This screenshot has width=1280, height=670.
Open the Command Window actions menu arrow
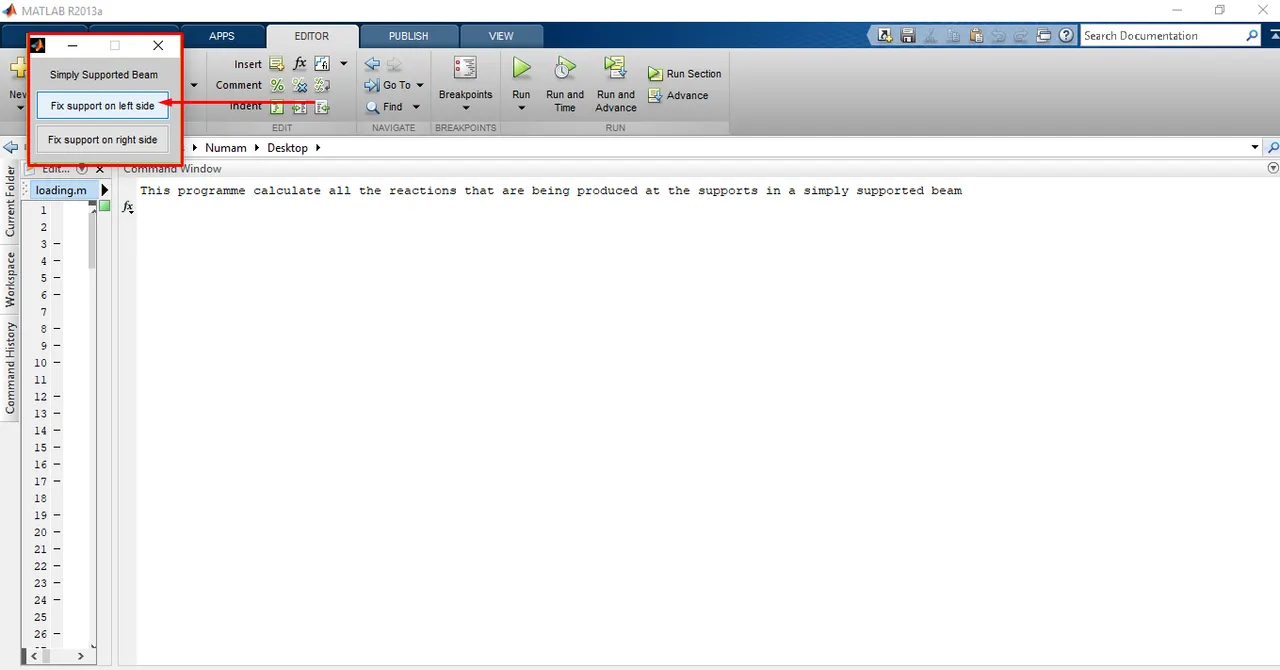1272,169
